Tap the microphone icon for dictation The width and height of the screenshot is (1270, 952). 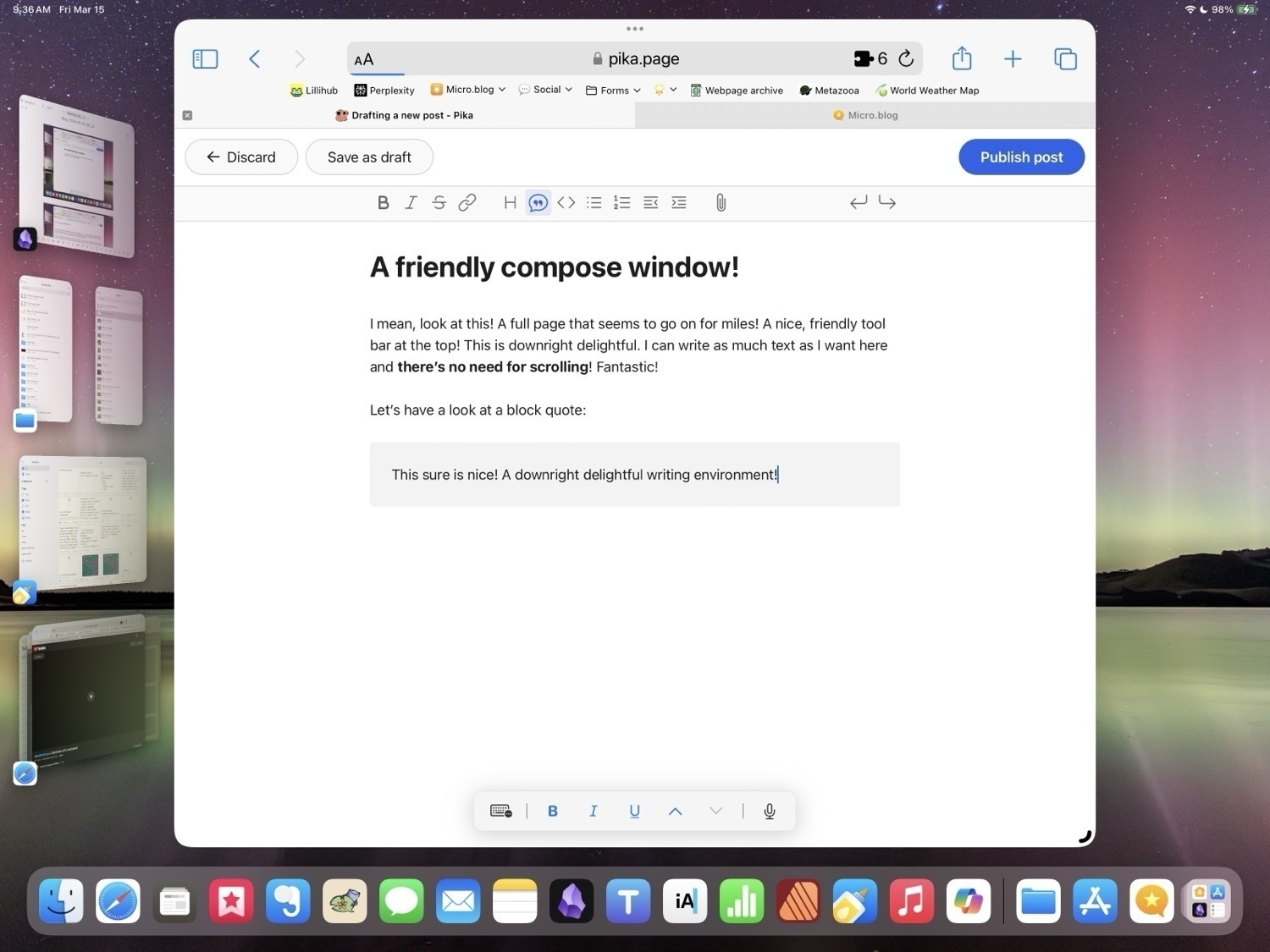click(x=769, y=811)
